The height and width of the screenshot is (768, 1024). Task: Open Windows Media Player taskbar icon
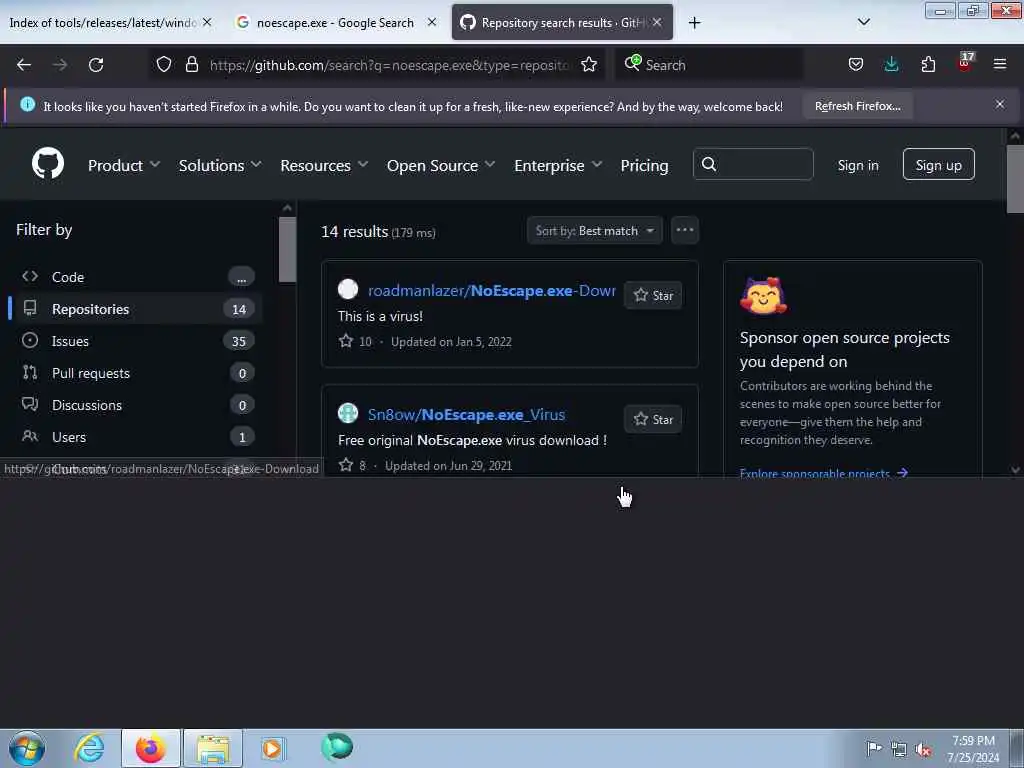click(272, 748)
